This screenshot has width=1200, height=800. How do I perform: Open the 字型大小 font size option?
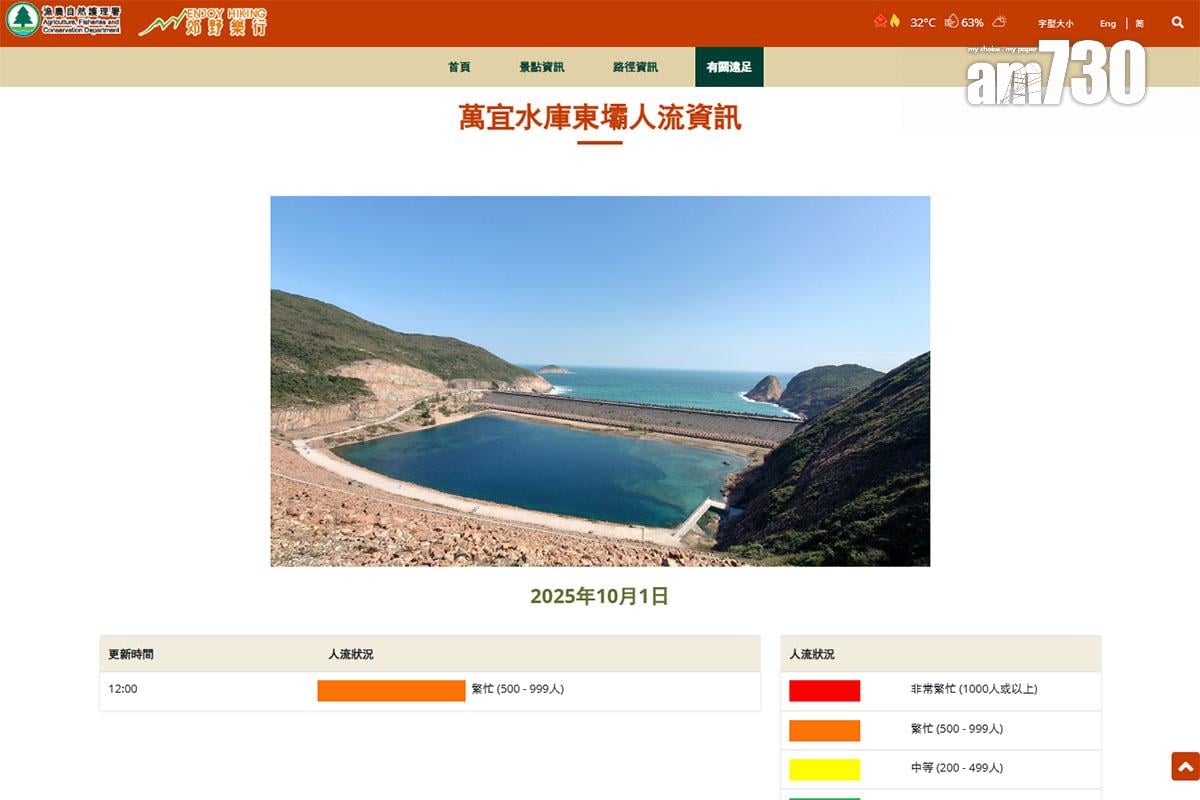click(1055, 23)
